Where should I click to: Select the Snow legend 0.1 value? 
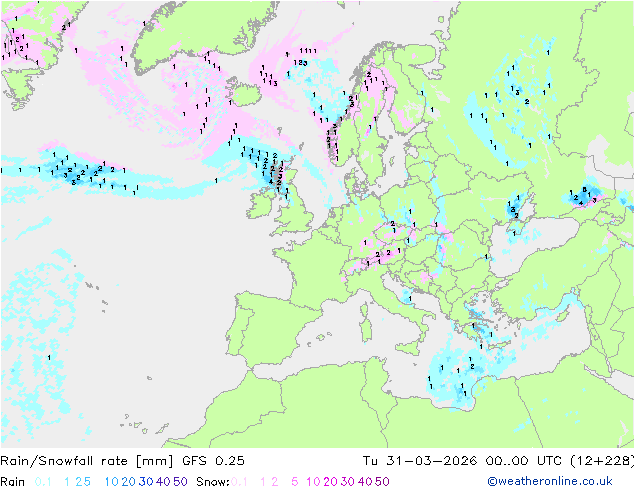point(239,482)
